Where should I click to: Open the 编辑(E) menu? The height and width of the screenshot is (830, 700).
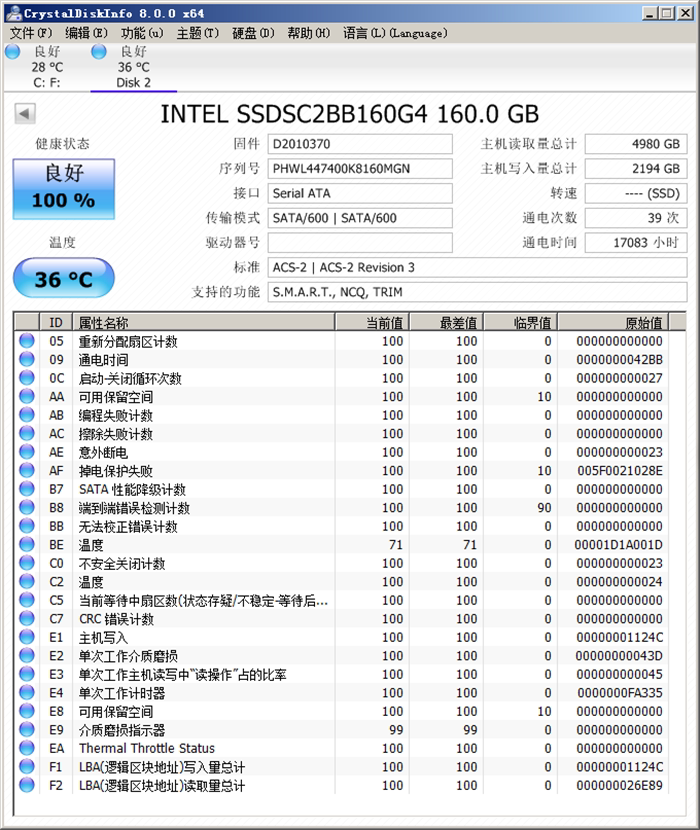pos(86,33)
